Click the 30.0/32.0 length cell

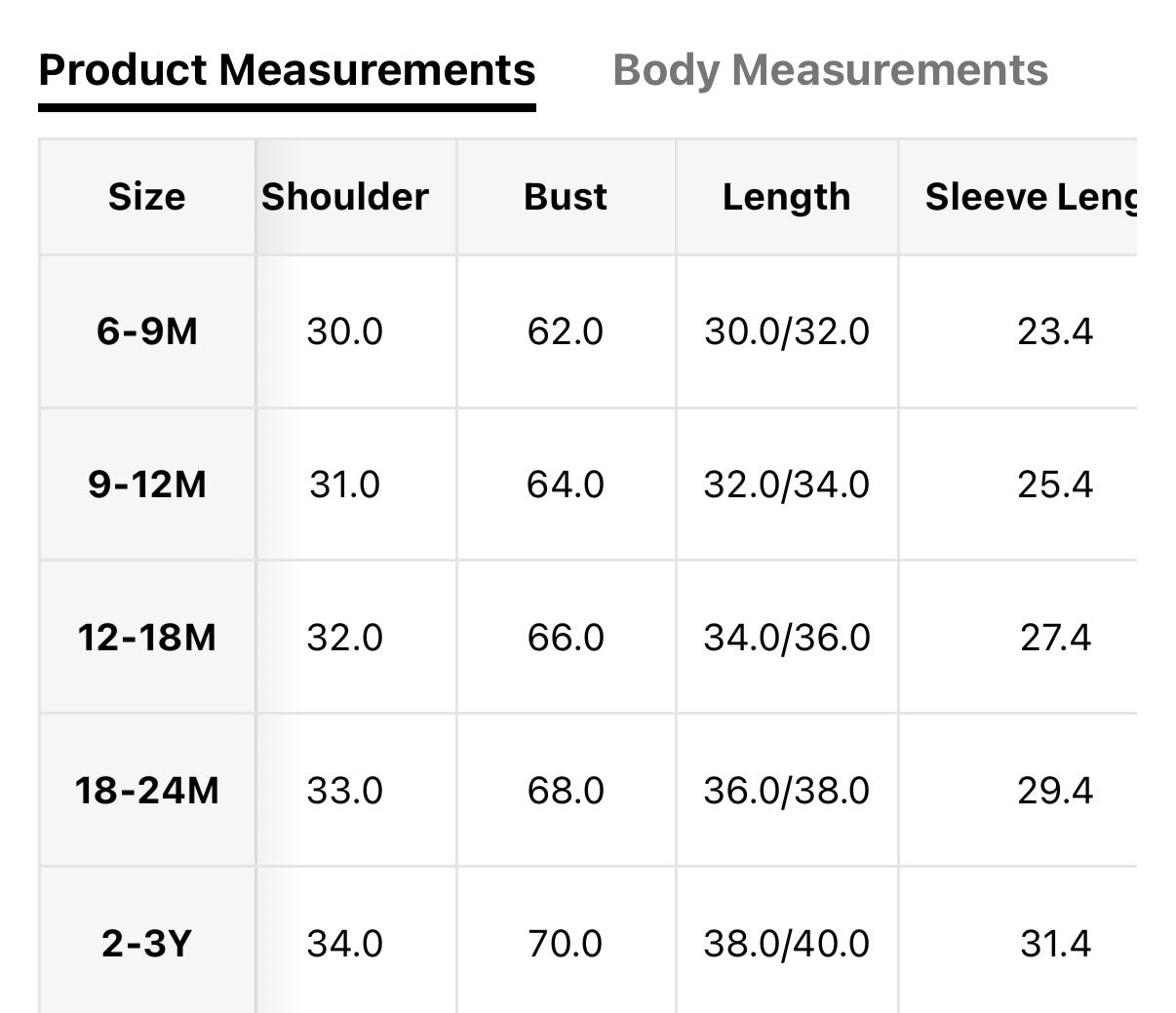(x=786, y=331)
